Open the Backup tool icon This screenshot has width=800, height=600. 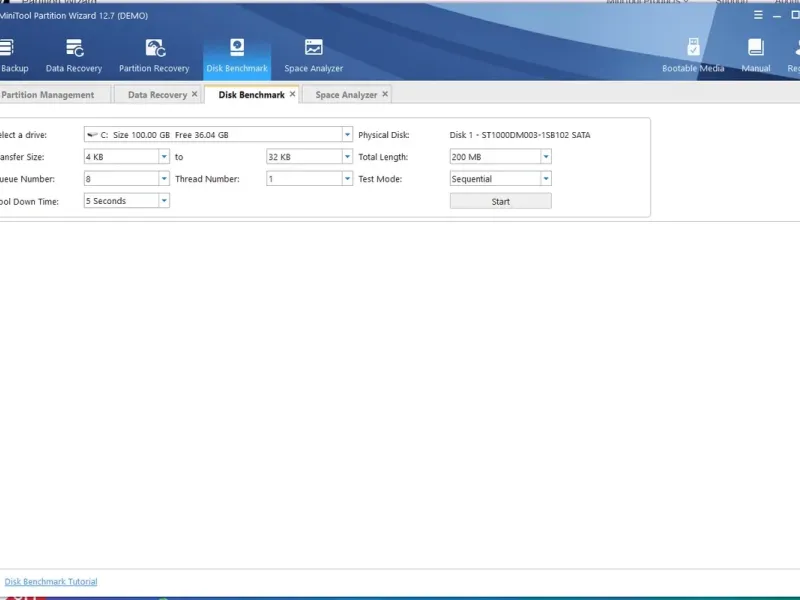7,48
